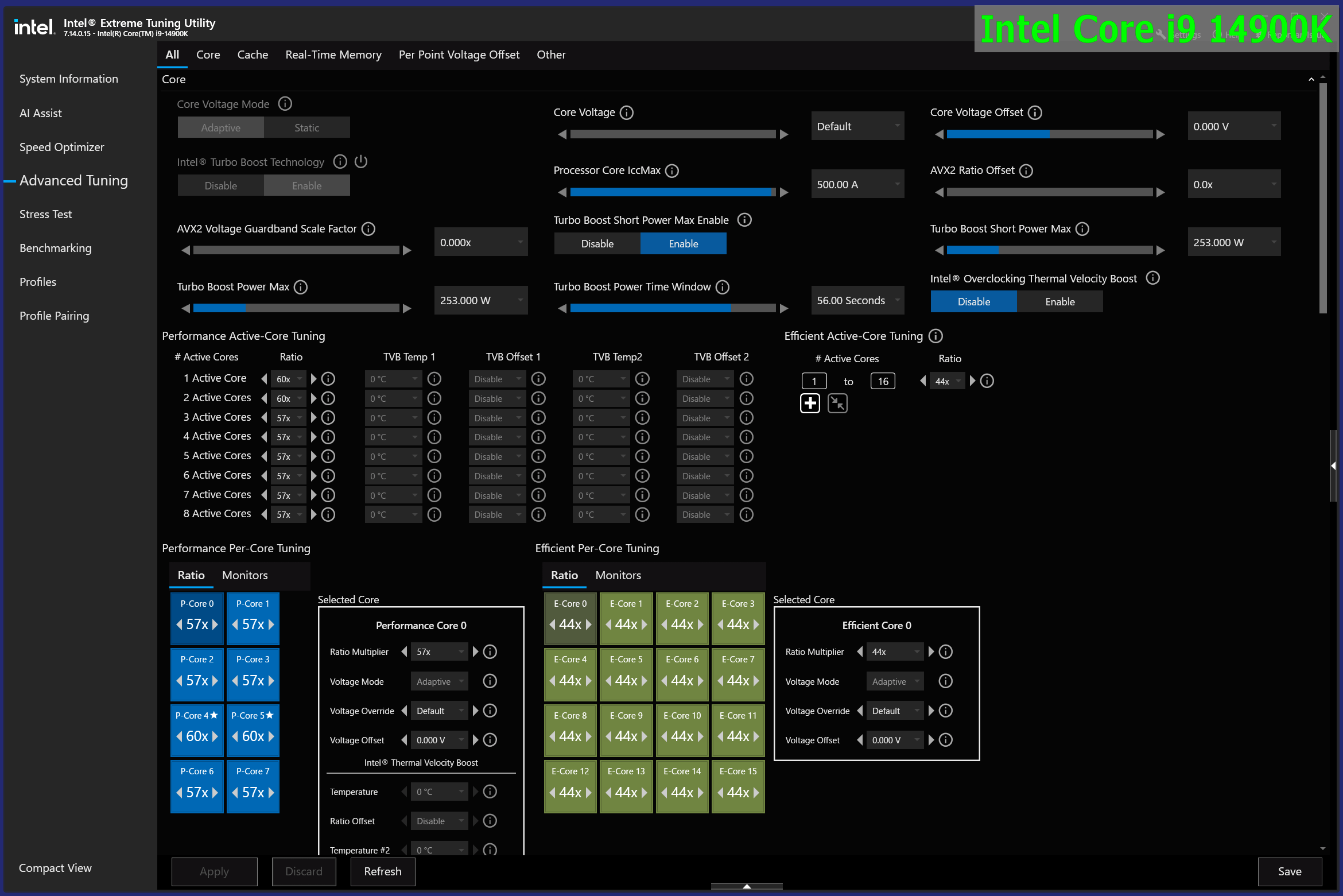The width and height of the screenshot is (1343, 896).
Task: Click the Discard button
Action: click(304, 871)
